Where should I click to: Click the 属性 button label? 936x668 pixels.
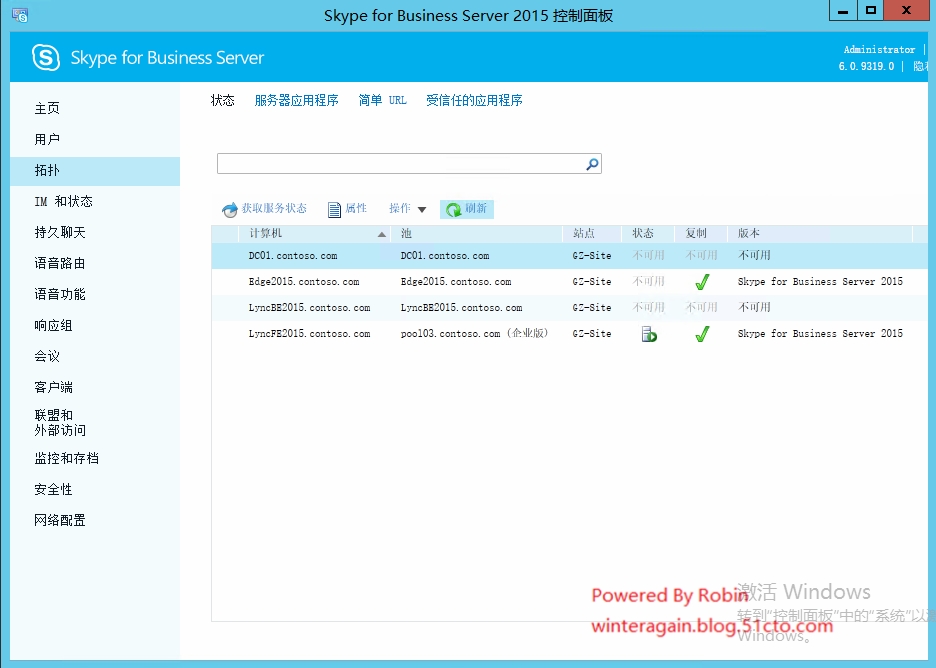click(x=356, y=208)
